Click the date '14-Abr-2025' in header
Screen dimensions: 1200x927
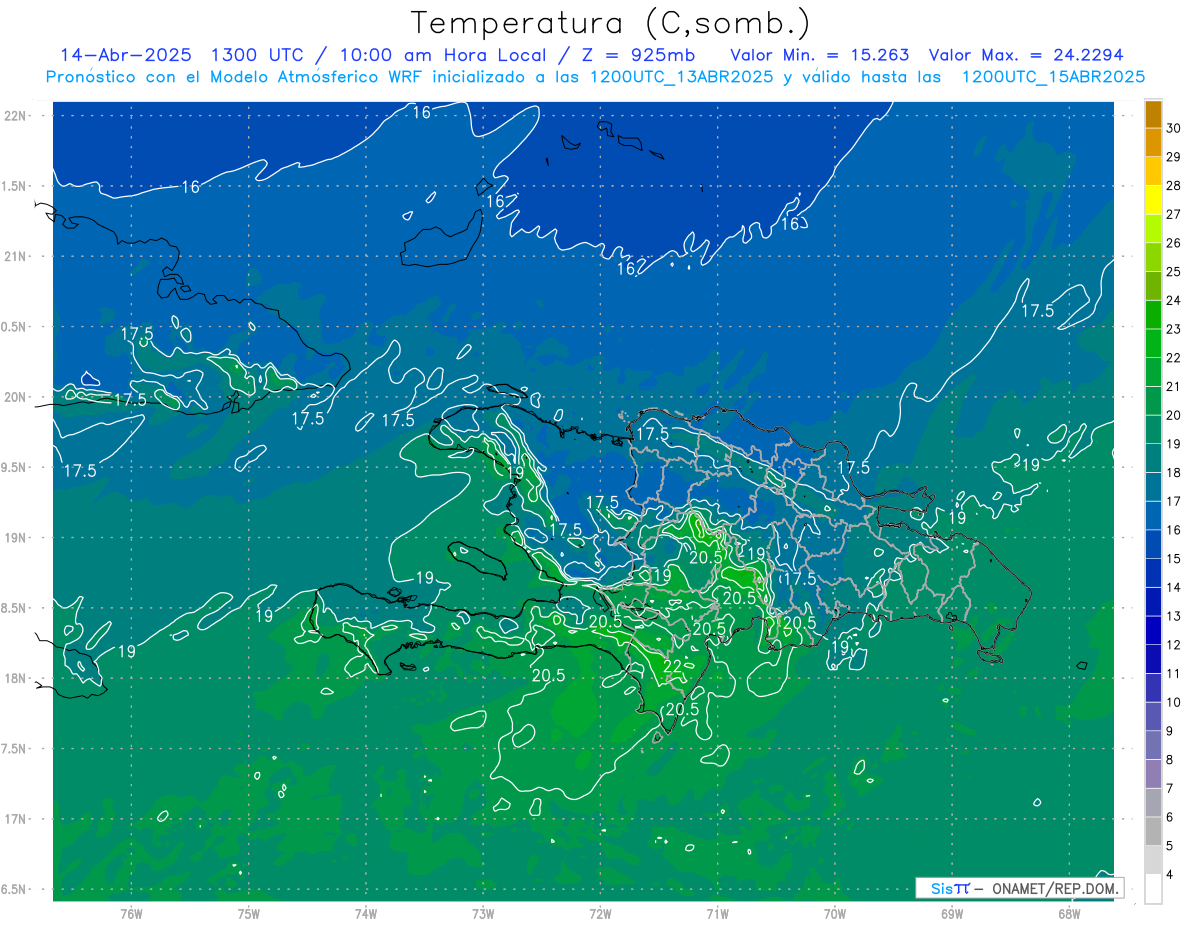click(125, 55)
